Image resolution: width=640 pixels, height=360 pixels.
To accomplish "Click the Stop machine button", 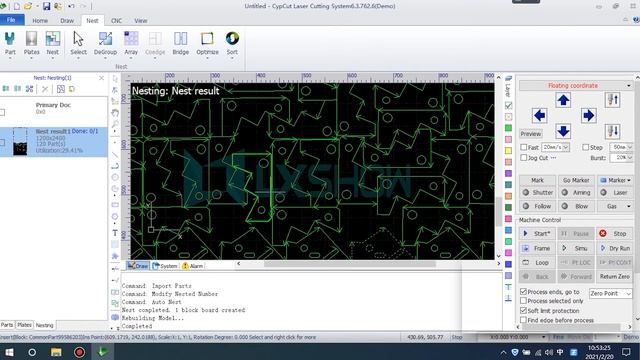I will pyautogui.click(x=615, y=233).
